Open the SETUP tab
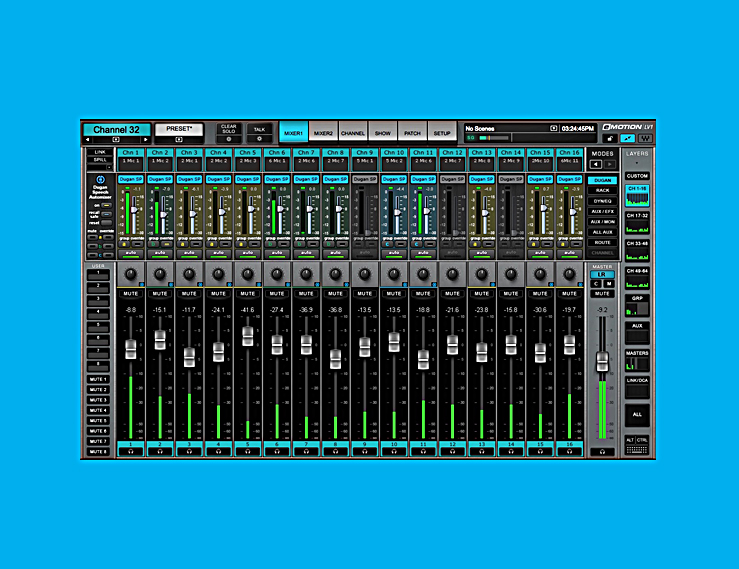Viewport: 739px width, 569px height. tap(442, 133)
